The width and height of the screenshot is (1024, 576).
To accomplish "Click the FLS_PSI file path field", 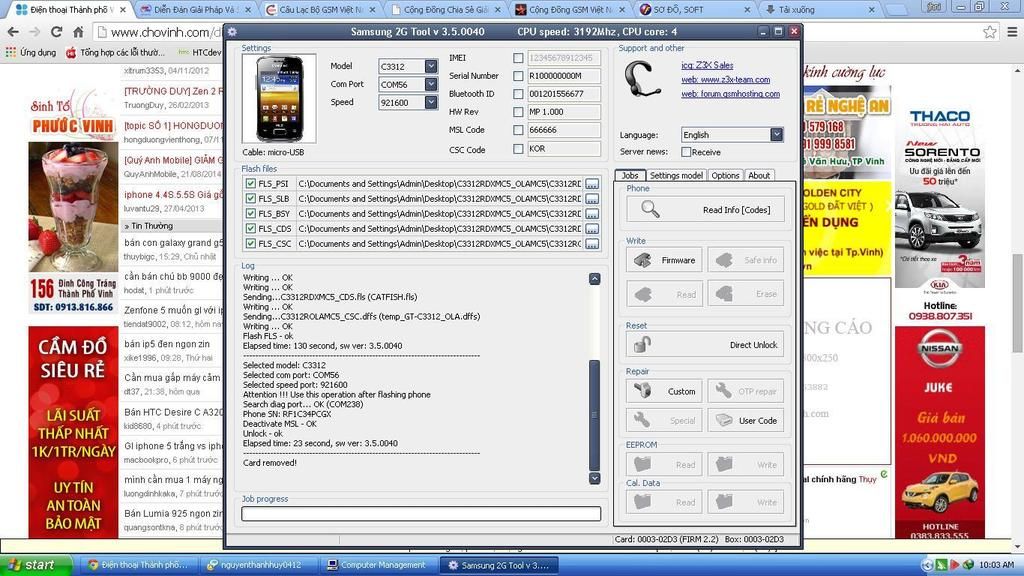I will point(440,184).
